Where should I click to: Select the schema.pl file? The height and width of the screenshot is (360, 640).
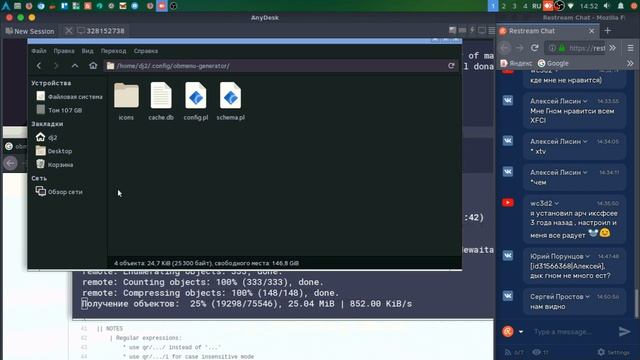pyautogui.click(x=231, y=101)
